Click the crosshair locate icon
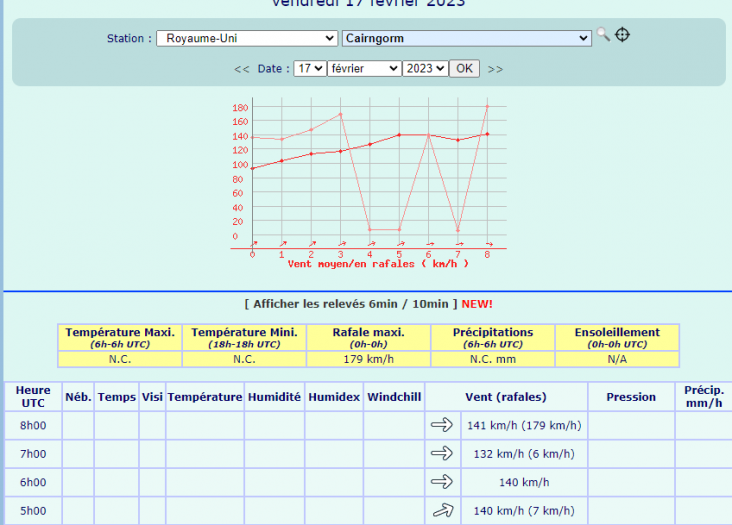The width and height of the screenshot is (732, 525). tap(622, 35)
